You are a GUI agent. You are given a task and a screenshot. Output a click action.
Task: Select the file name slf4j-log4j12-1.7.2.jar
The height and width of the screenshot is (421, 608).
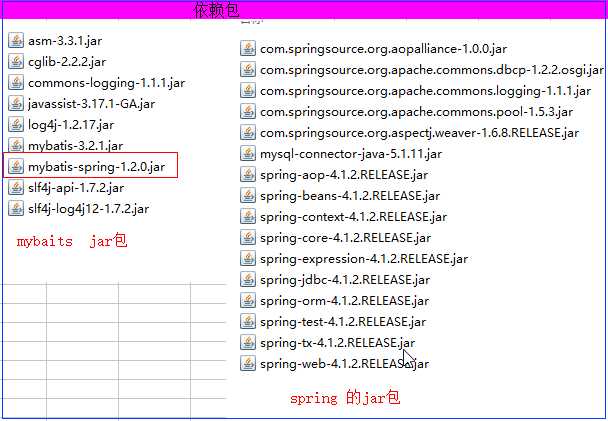point(88,209)
